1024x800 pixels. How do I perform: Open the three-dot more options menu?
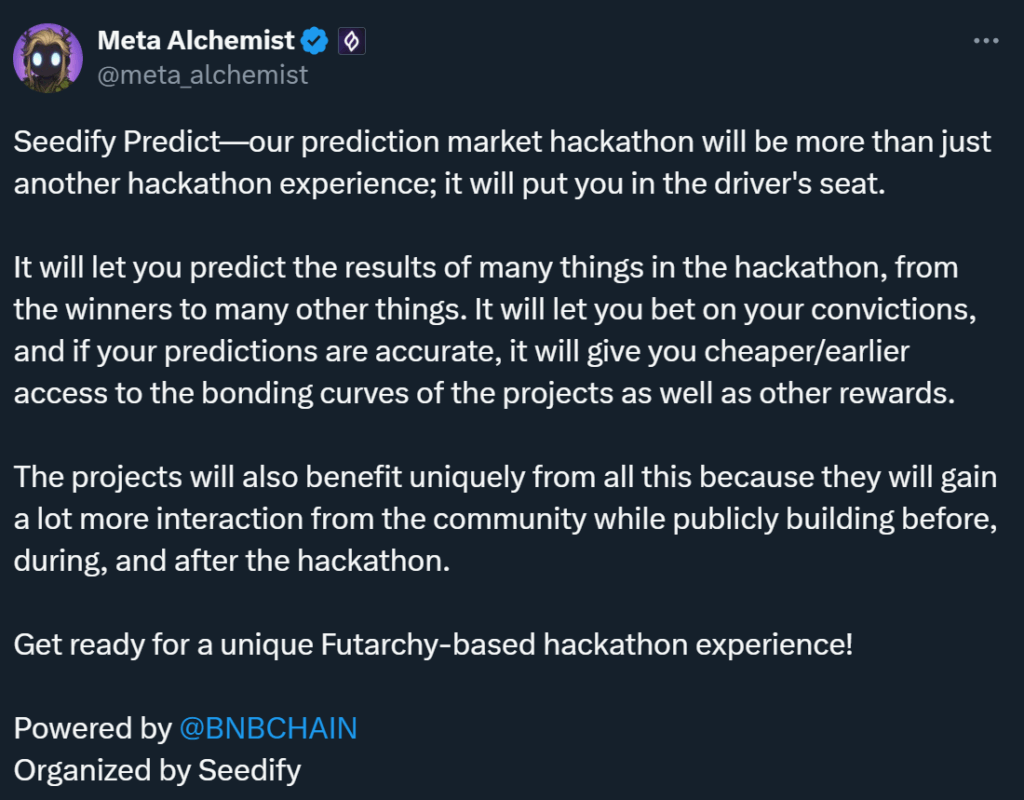[x=985, y=41]
